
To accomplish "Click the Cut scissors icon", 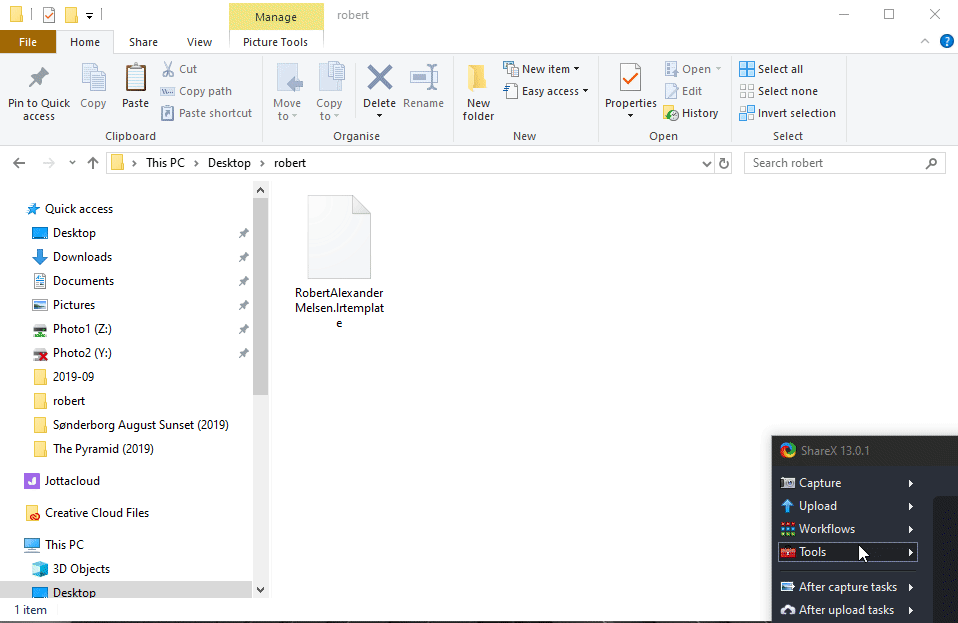I will coord(168,69).
